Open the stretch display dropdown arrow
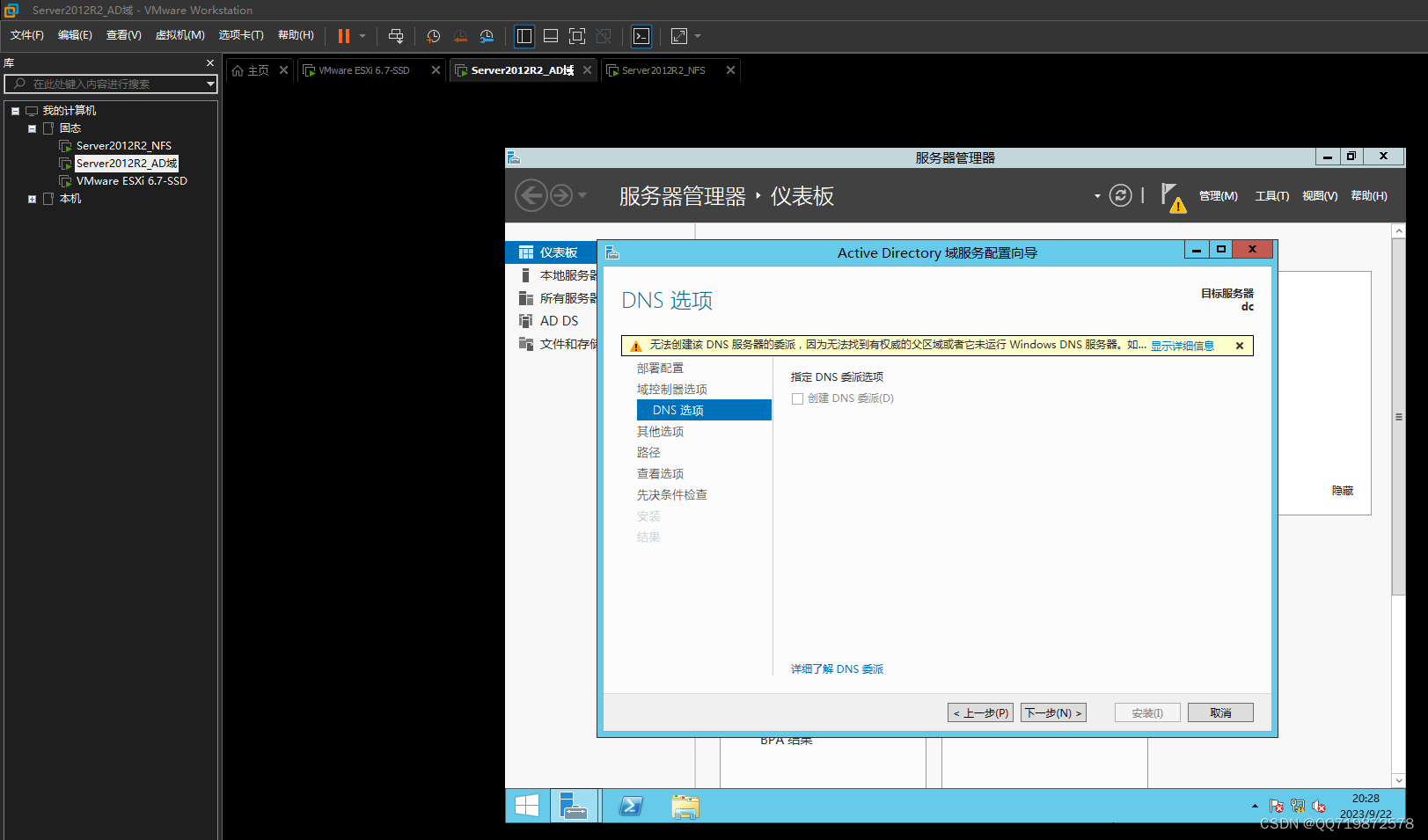This screenshot has width=1428, height=840. pos(698,36)
